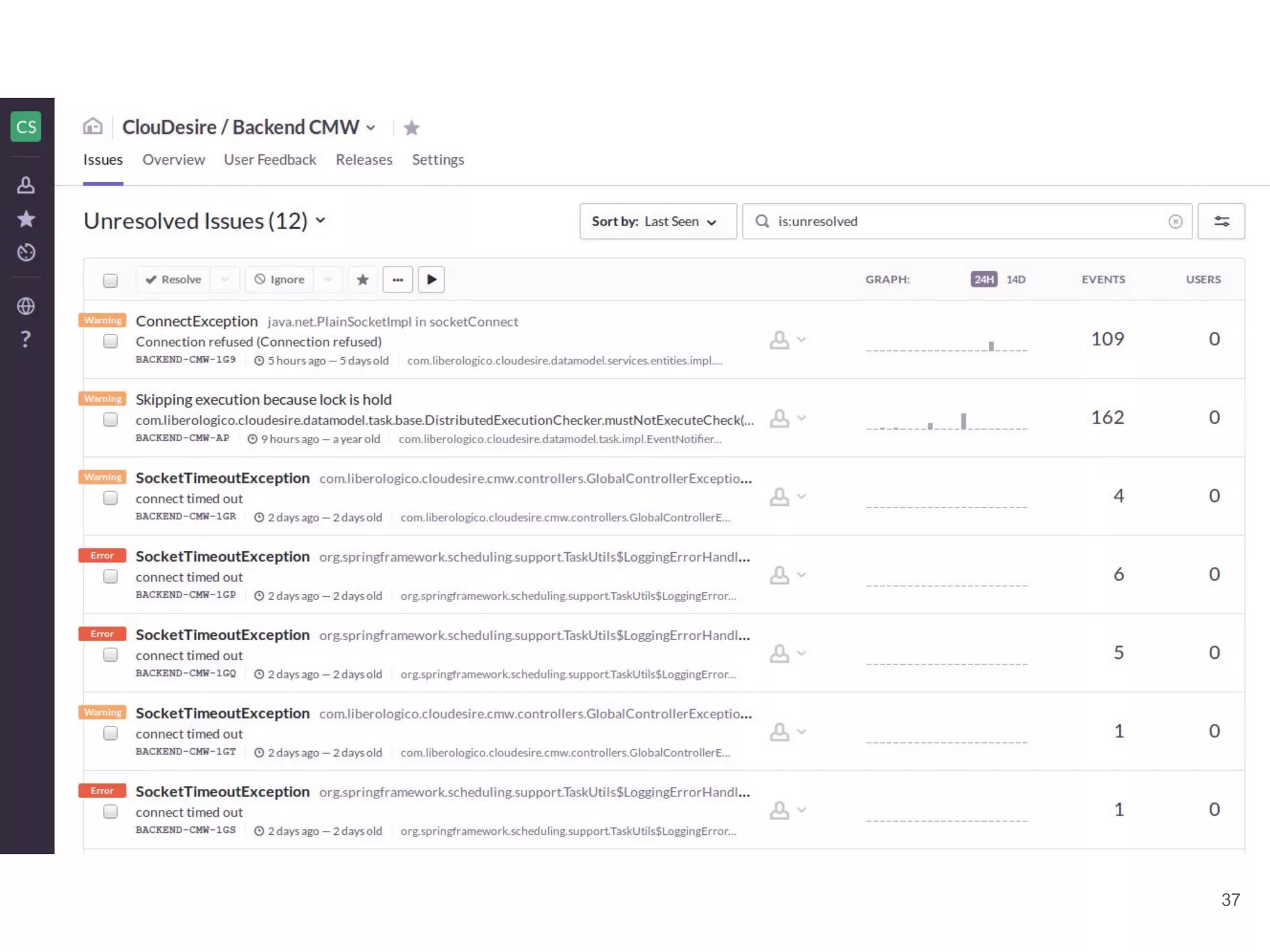
Task: Switch graph range to 14D
Action: (1015, 280)
